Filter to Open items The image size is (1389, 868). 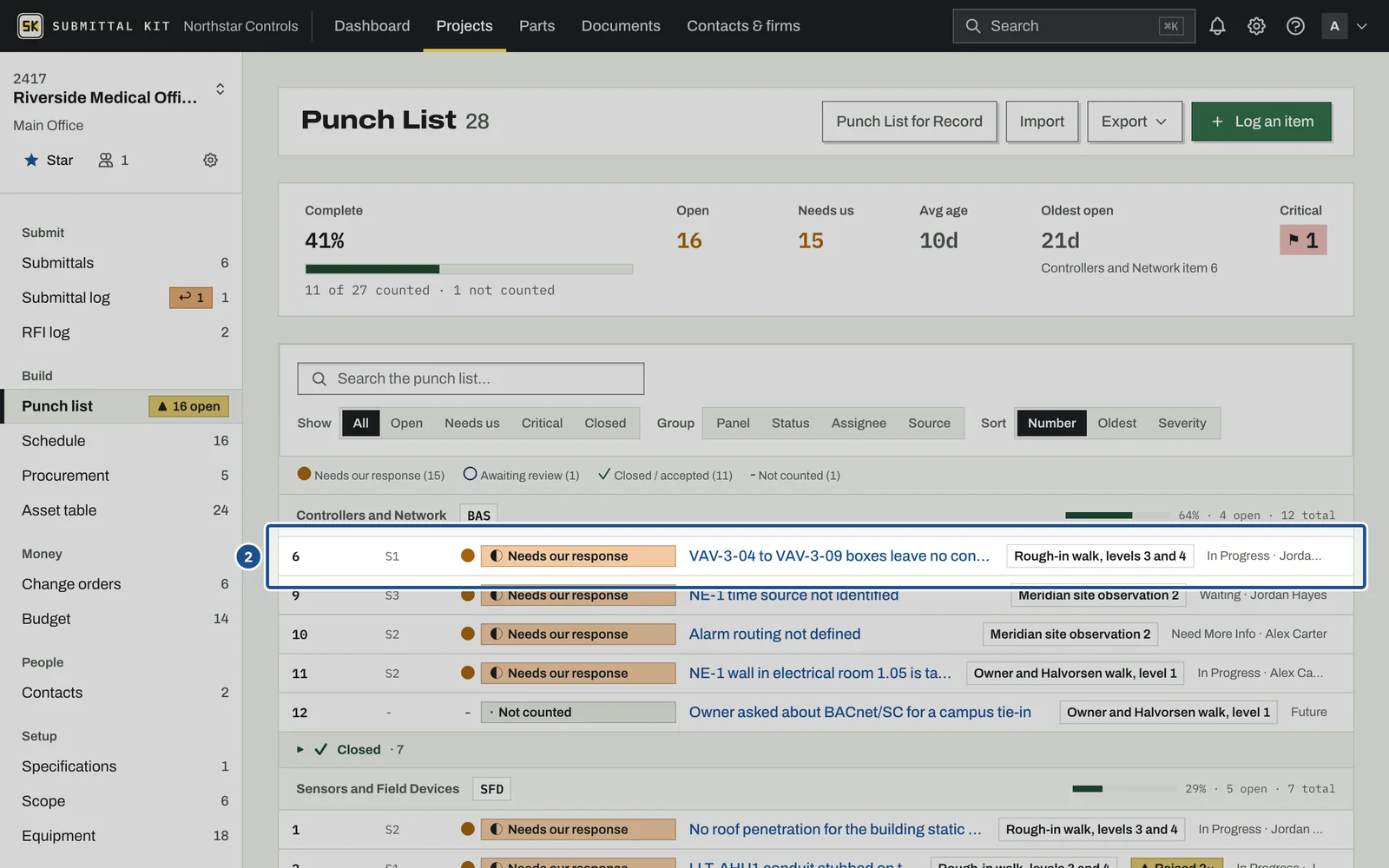click(406, 424)
